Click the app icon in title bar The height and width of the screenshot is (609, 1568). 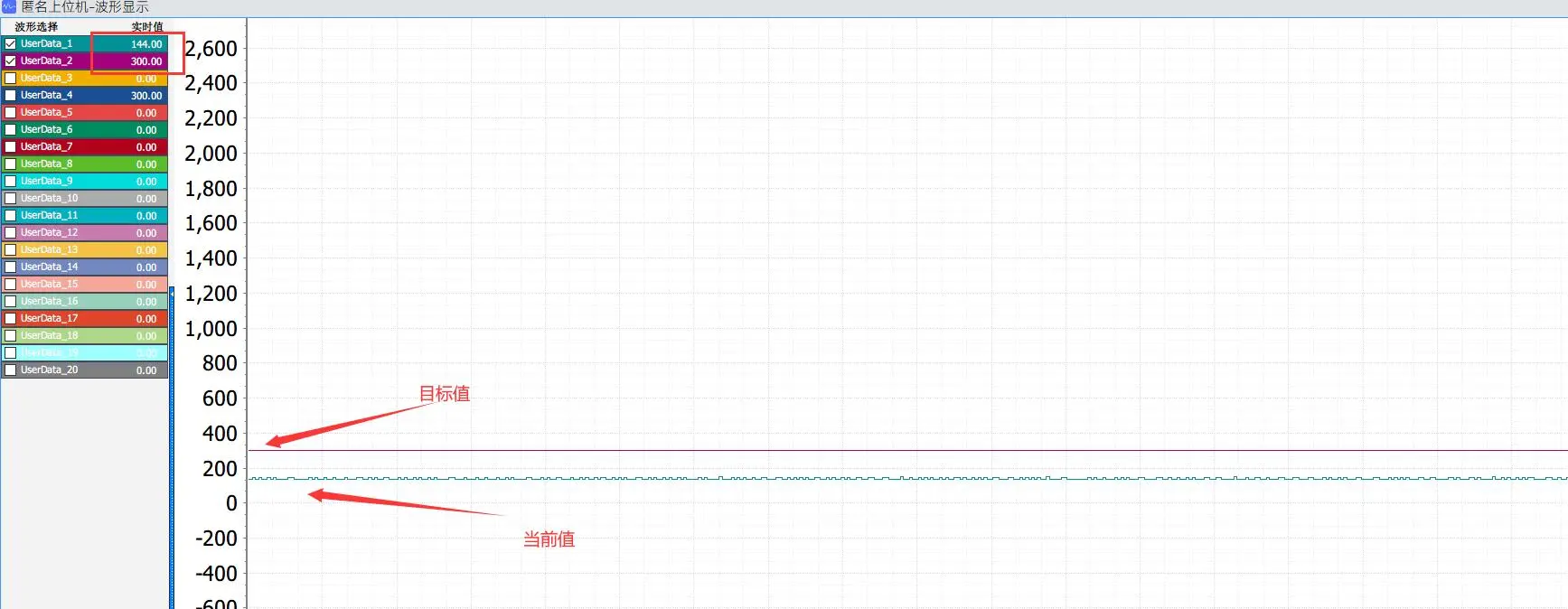pos(9,7)
